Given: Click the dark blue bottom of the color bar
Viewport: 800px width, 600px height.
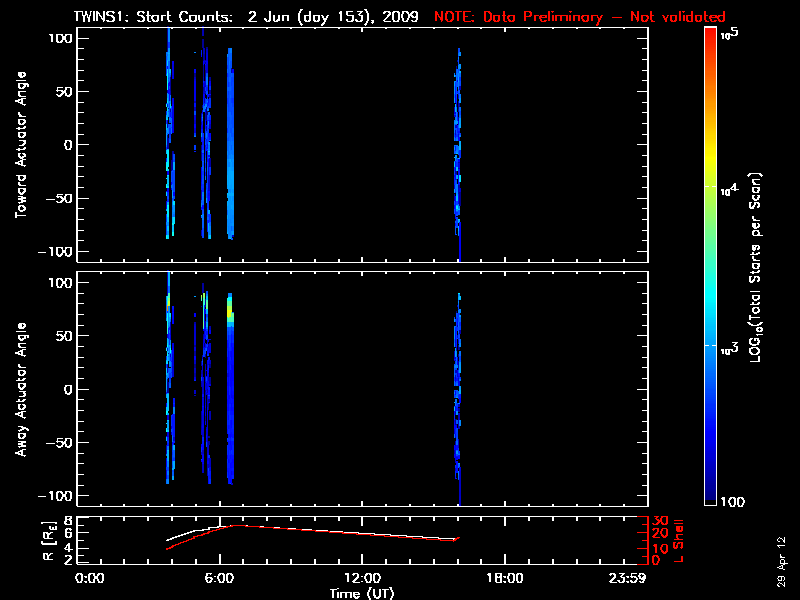Looking at the screenshot, I should (711, 495).
